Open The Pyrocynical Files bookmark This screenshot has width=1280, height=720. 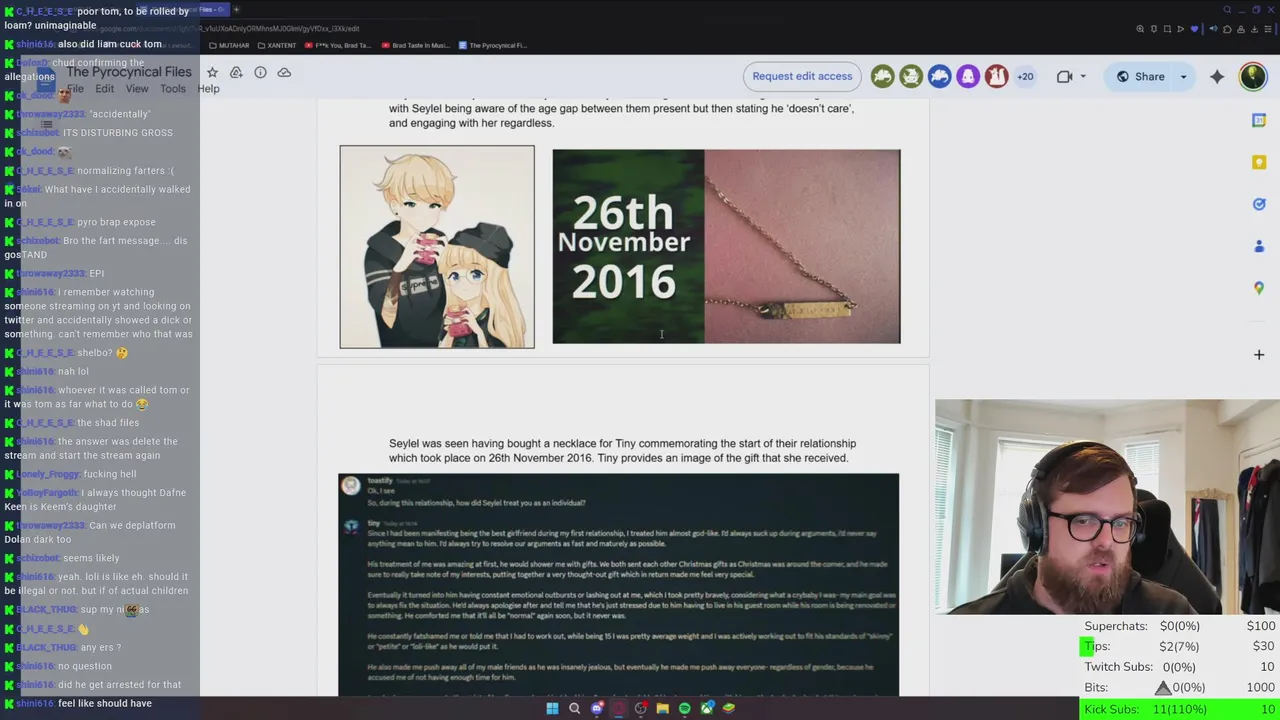tap(492, 45)
